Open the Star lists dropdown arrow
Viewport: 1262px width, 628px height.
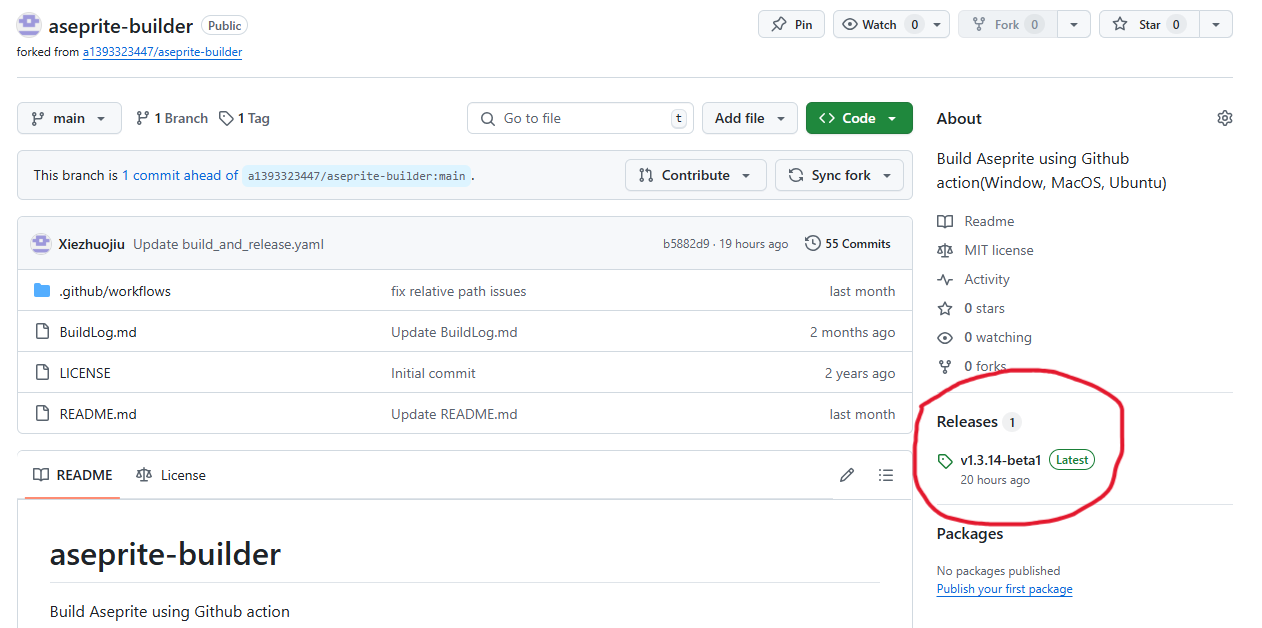point(1216,25)
